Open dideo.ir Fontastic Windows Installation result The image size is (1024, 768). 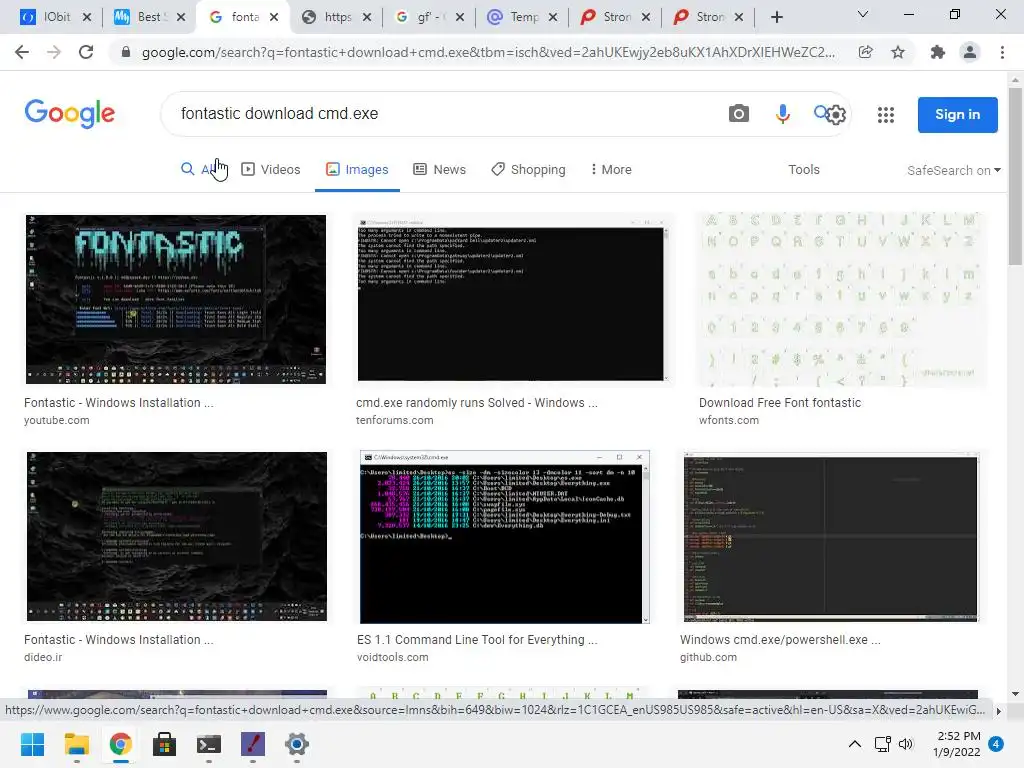tap(118, 639)
